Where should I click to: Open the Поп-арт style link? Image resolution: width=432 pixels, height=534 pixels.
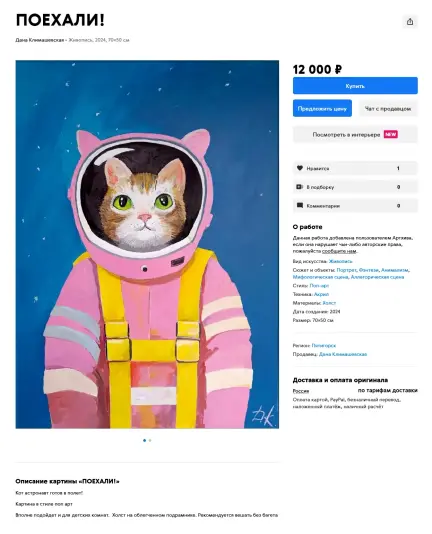coord(319,285)
